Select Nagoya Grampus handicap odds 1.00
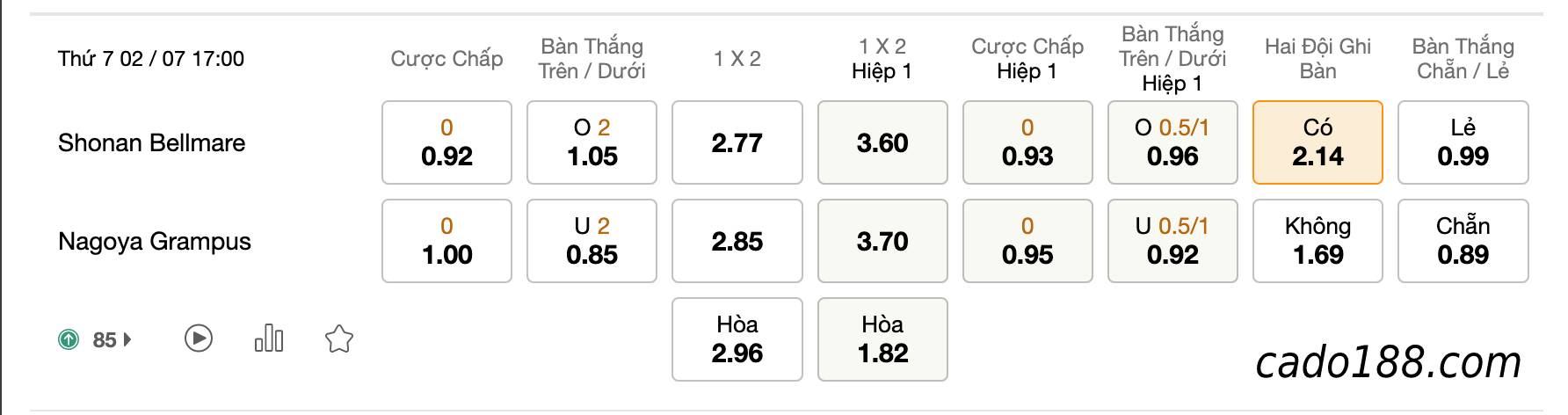1568x415 pixels. [x=446, y=241]
